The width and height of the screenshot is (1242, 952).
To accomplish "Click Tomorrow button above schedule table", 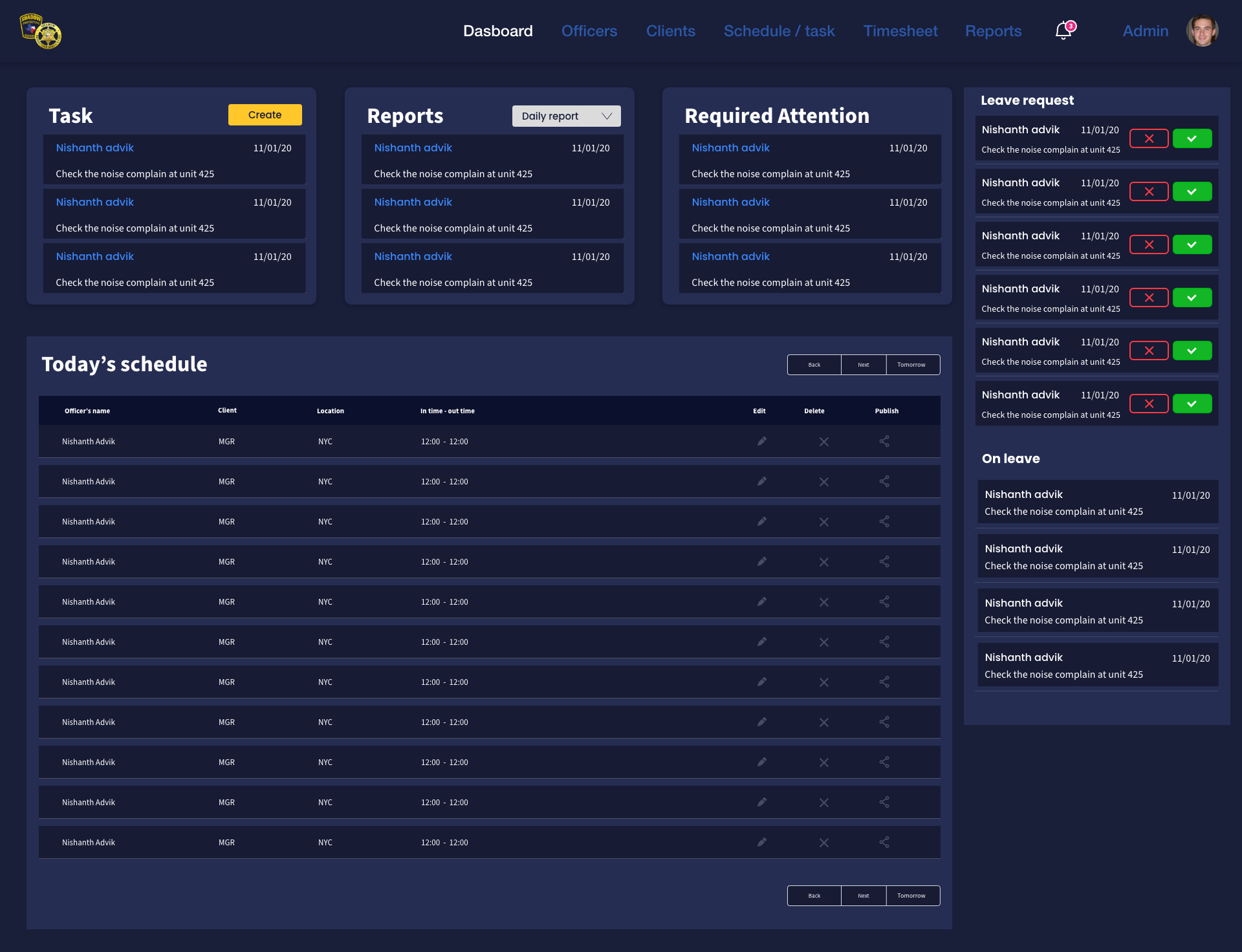I will [911, 365].
